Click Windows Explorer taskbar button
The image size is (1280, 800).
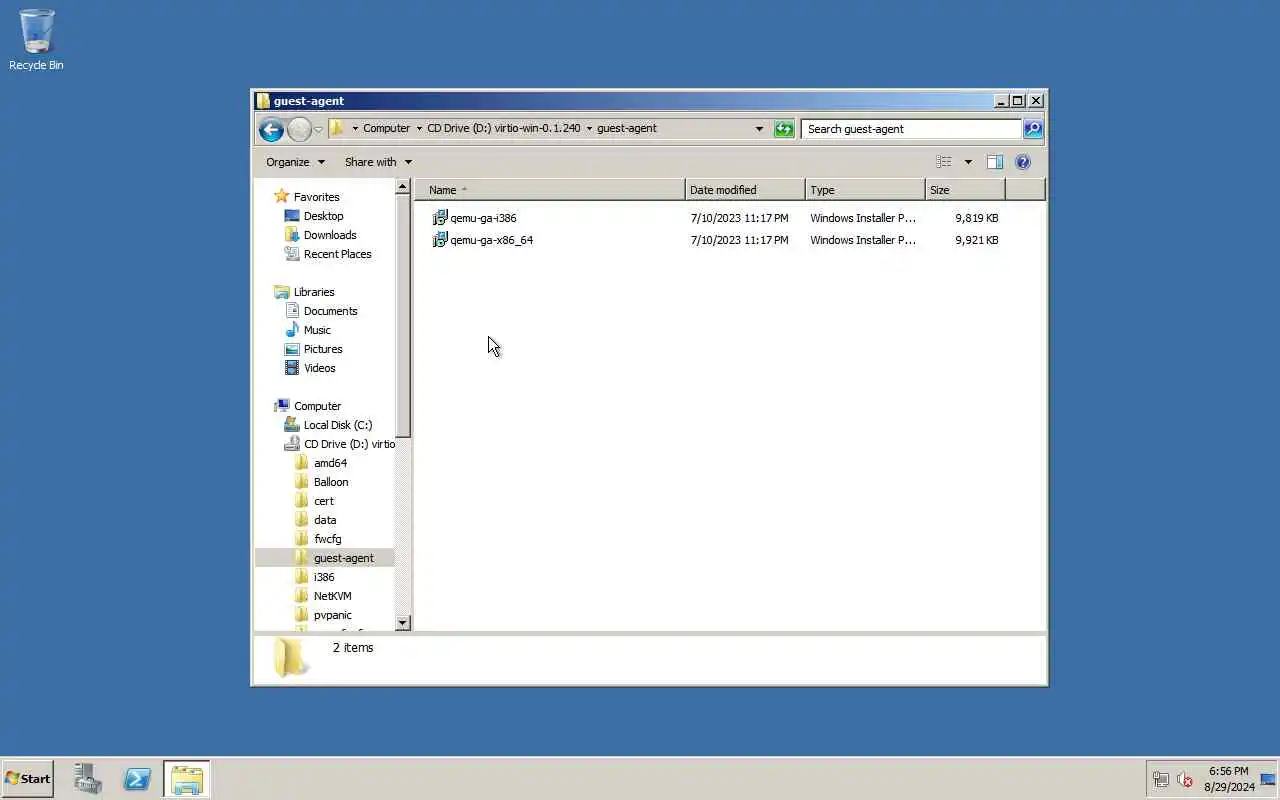point(187,779)
